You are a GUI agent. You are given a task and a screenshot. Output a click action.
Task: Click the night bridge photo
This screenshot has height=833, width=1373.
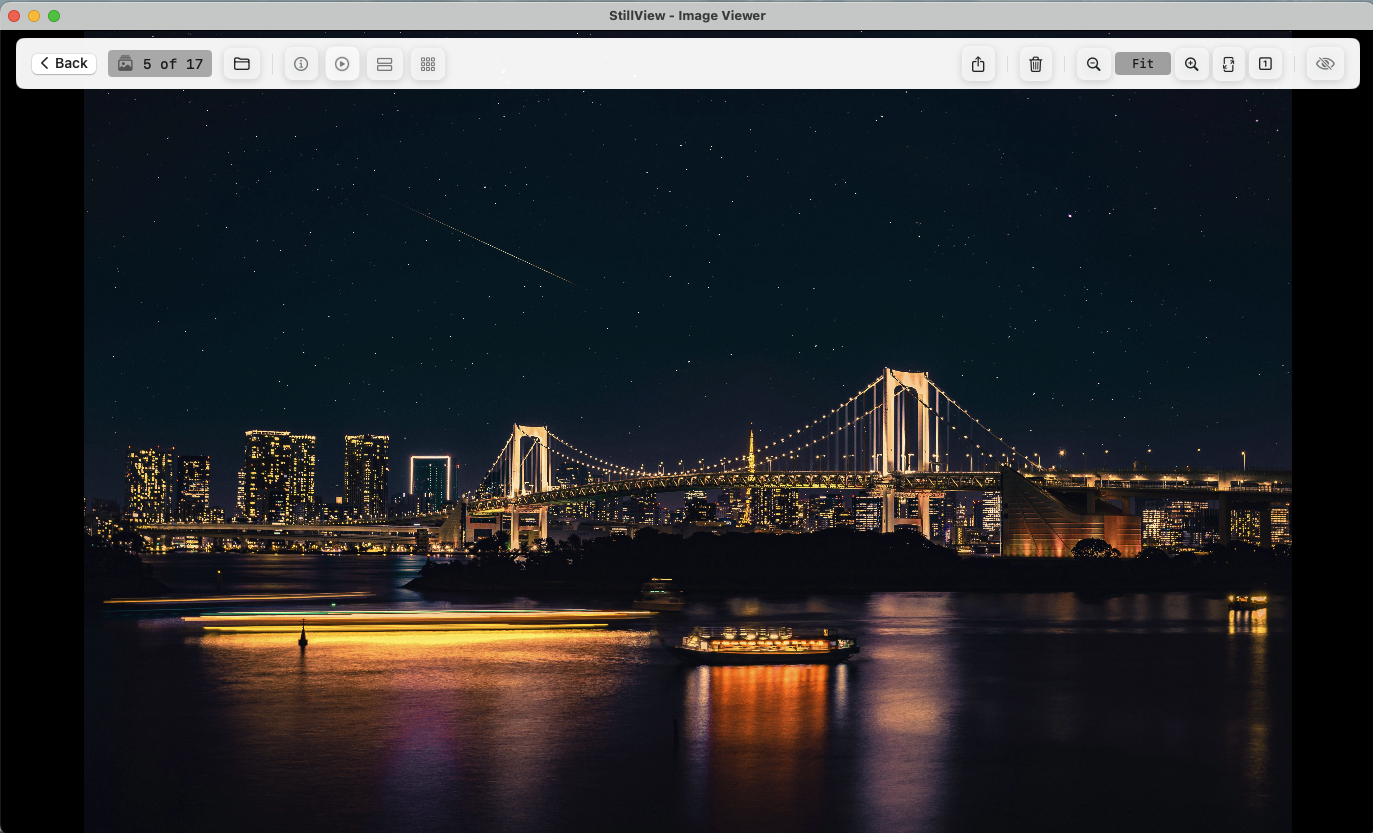coord(688,460)
